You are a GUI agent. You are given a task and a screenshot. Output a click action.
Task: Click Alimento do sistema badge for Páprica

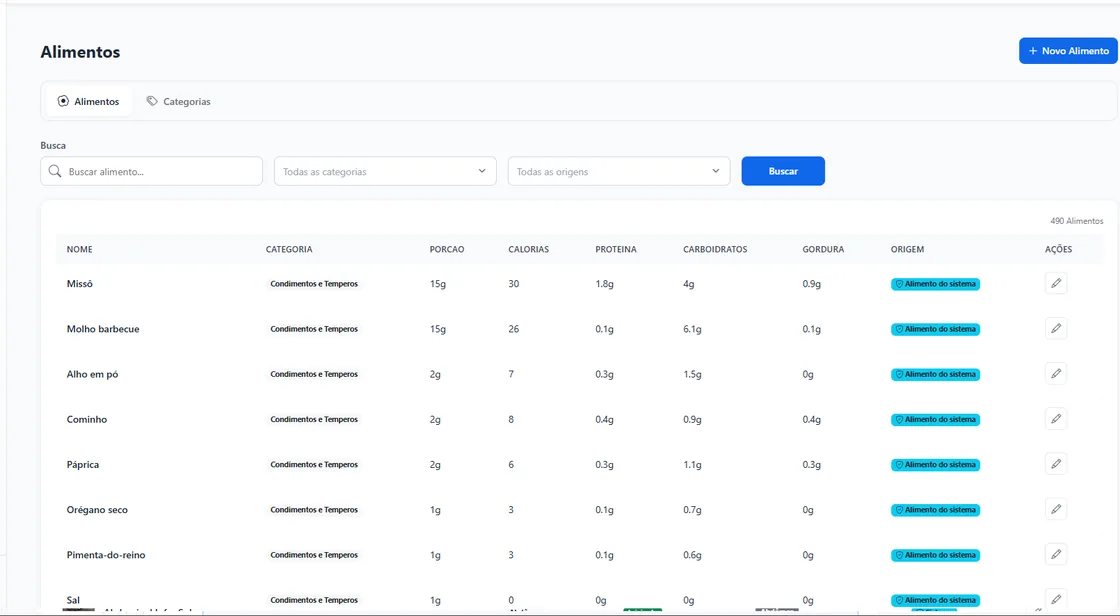[935, 465]
